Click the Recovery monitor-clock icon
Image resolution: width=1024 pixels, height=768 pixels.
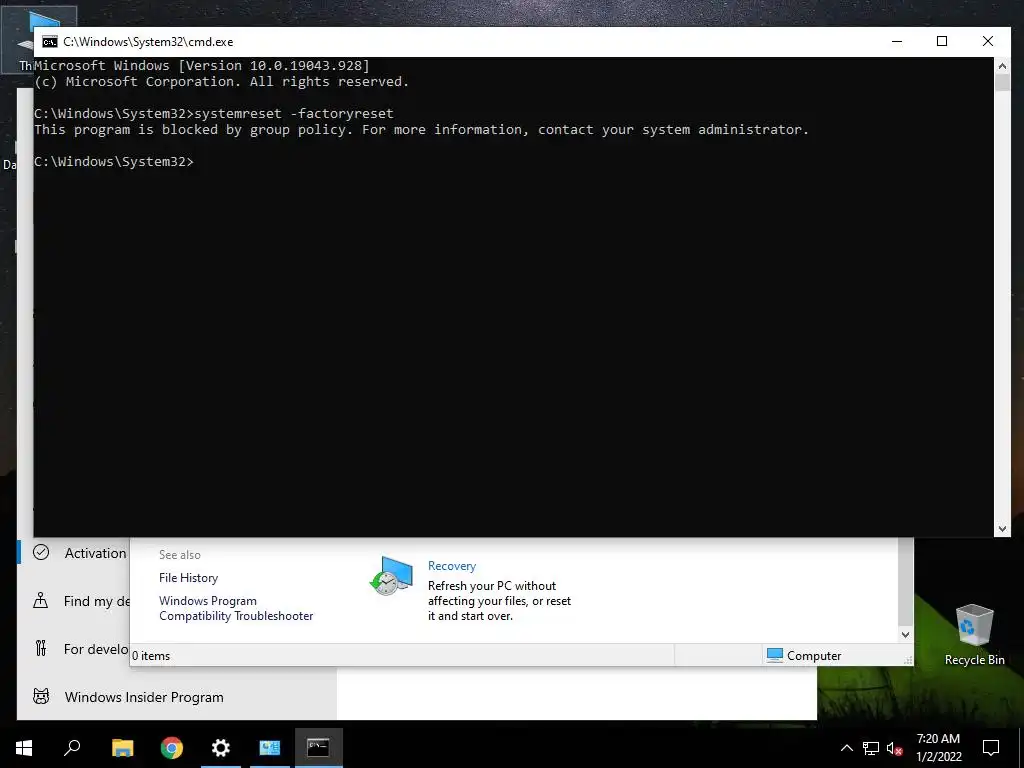(x=392, y=575)
